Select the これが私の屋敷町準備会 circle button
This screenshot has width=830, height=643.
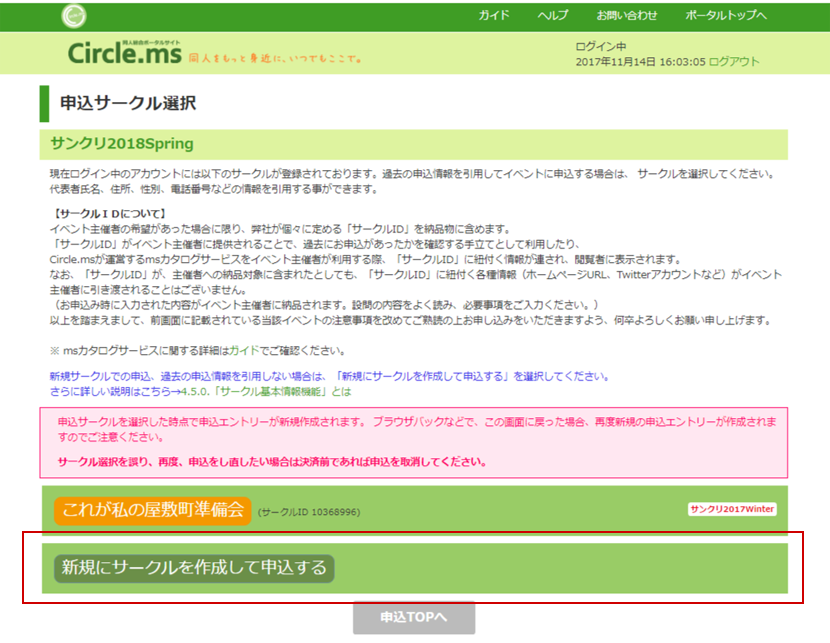coord(152,510)
